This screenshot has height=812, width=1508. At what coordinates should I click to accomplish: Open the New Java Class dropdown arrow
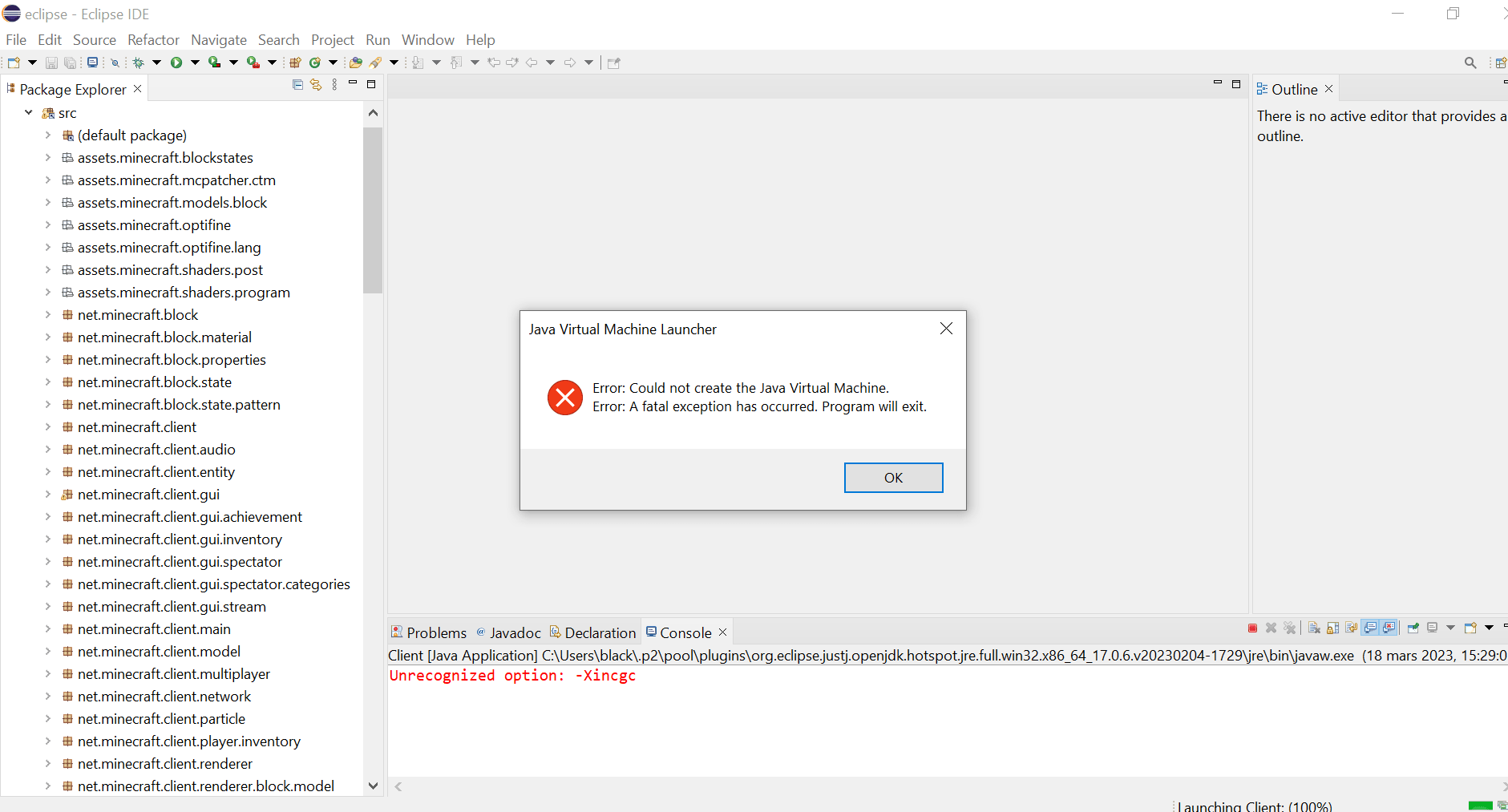click(333, 63)
